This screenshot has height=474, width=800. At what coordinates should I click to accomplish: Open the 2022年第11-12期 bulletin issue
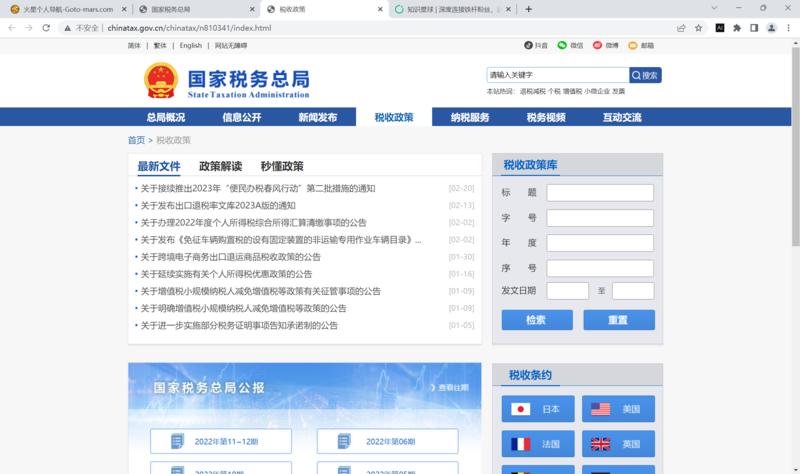click(221, 441)
